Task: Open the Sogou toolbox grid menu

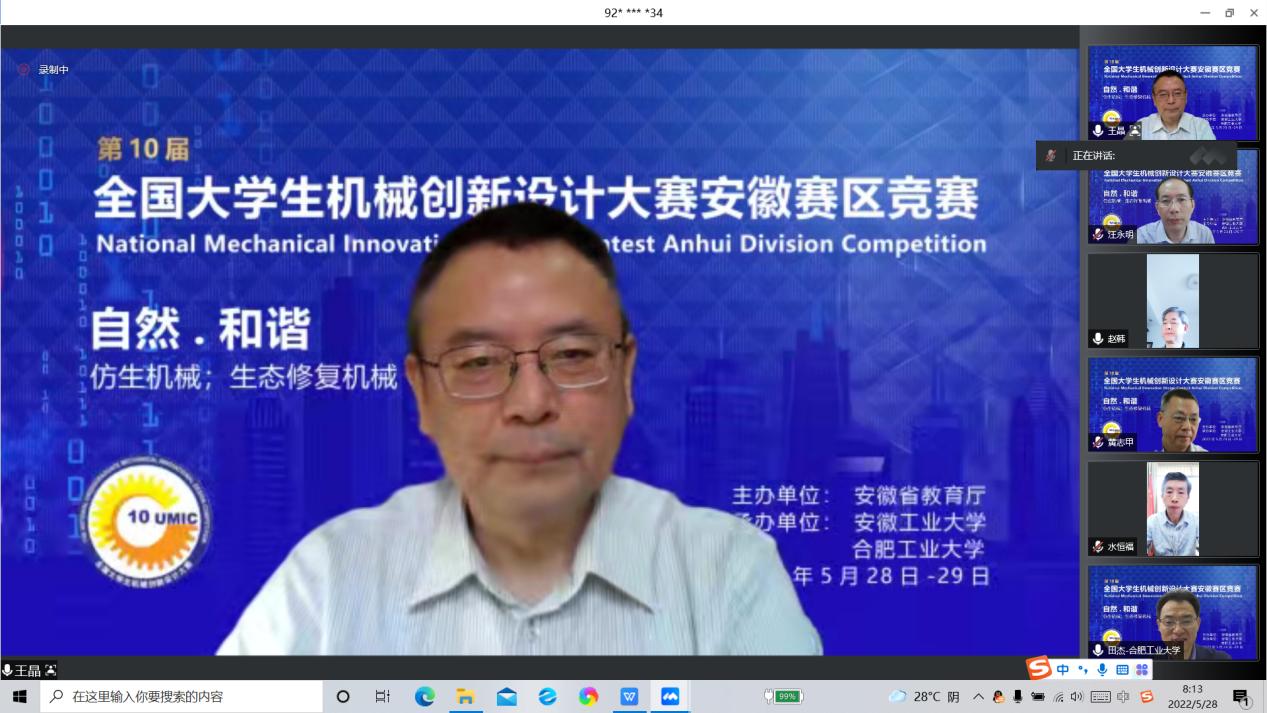Action: pyautogui.click(x=1142, y=670)
